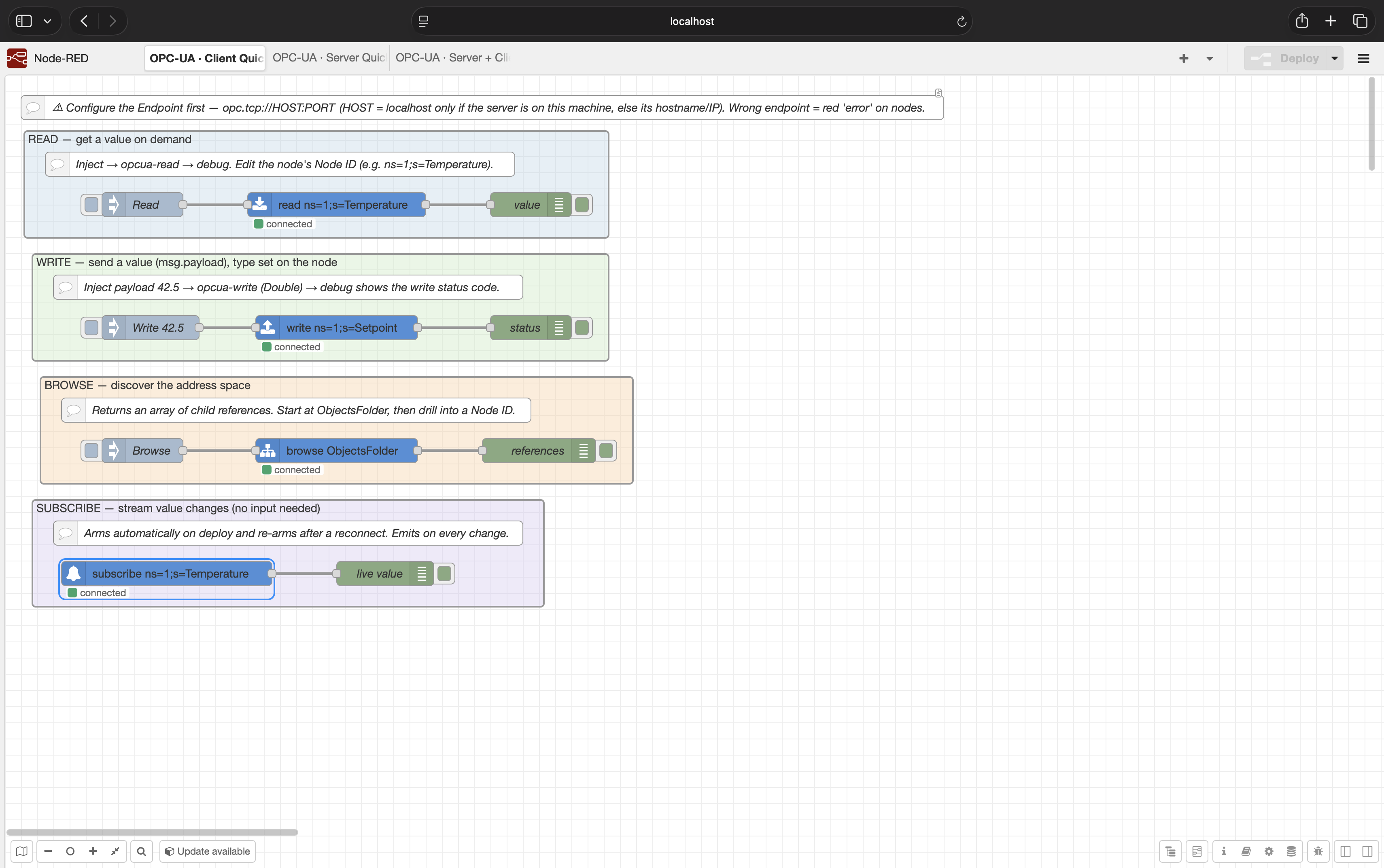The height and width of the screenshot is (868, 1384).
Task: Click the Deploy button
Action: tap(1285, 58)
